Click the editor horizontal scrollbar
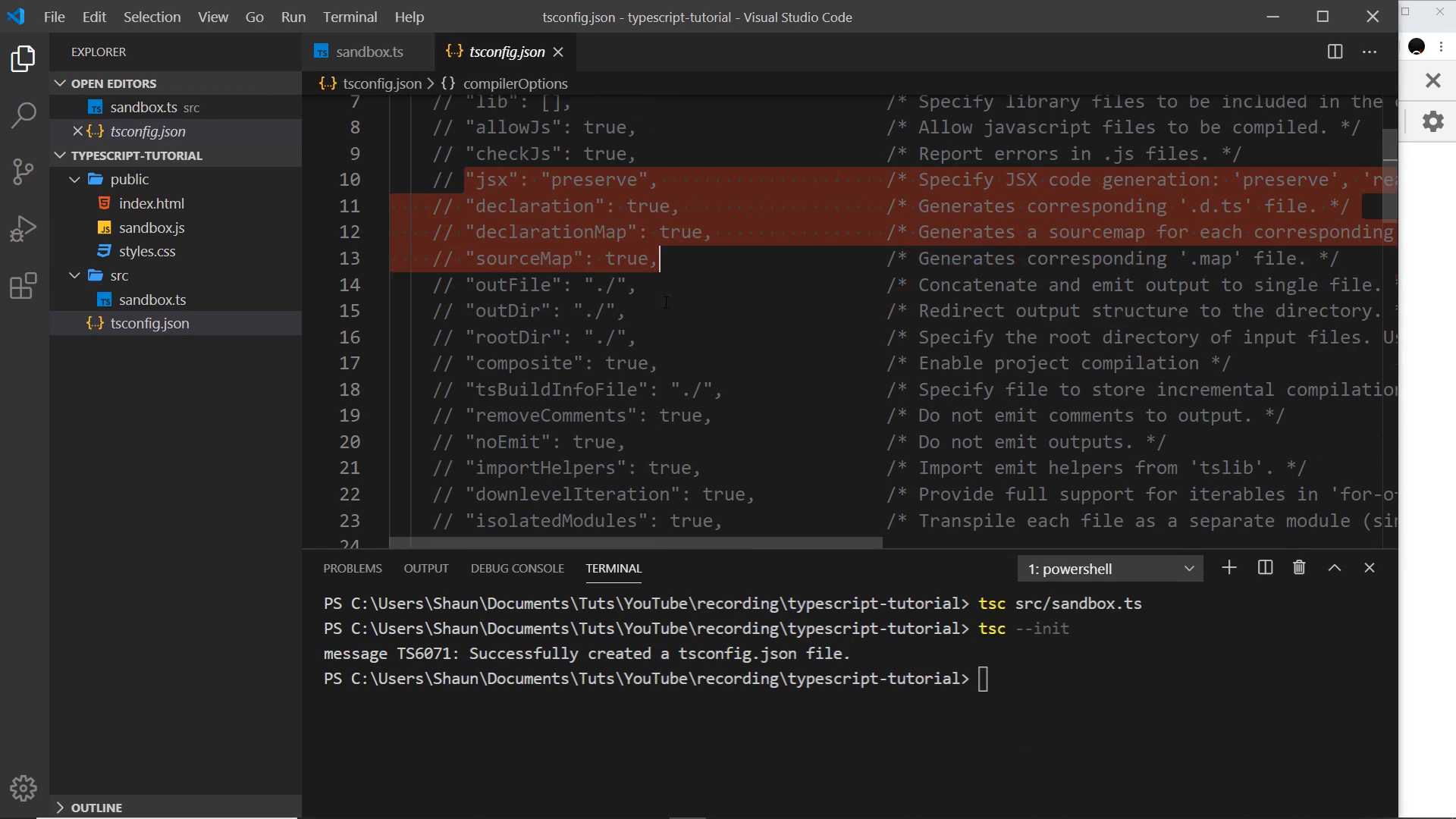 (x=635, y=543)
